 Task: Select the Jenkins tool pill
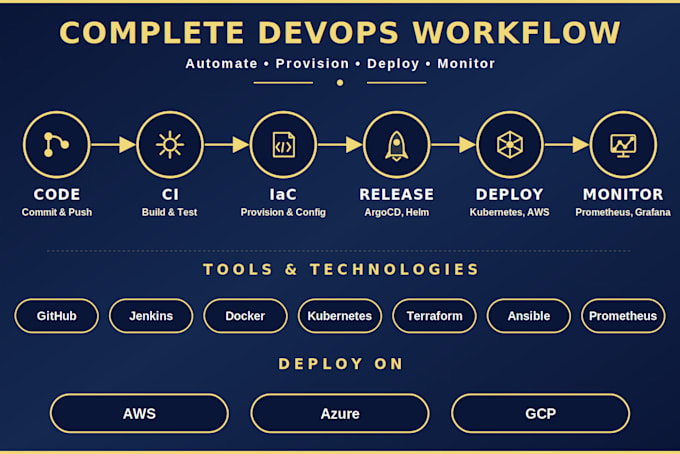151,316
